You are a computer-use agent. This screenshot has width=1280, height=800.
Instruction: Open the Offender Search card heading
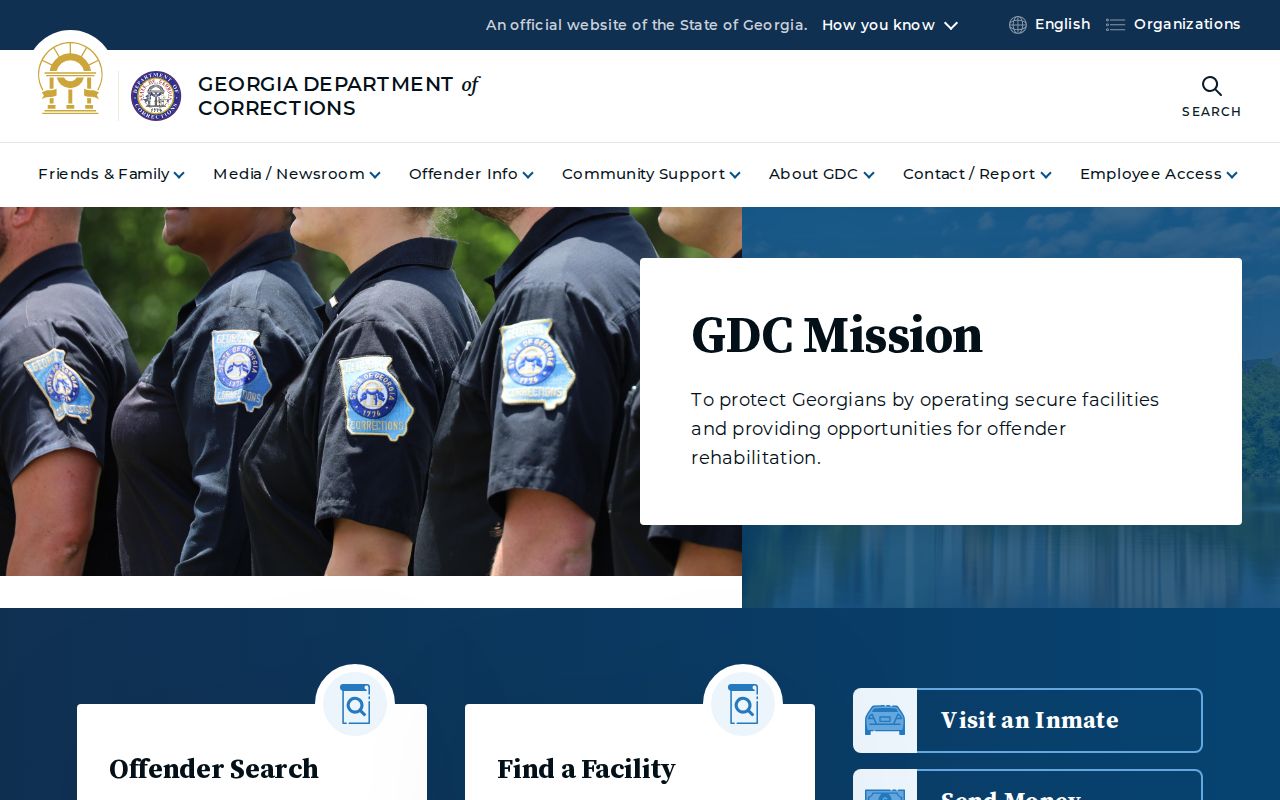coord(214,769)
